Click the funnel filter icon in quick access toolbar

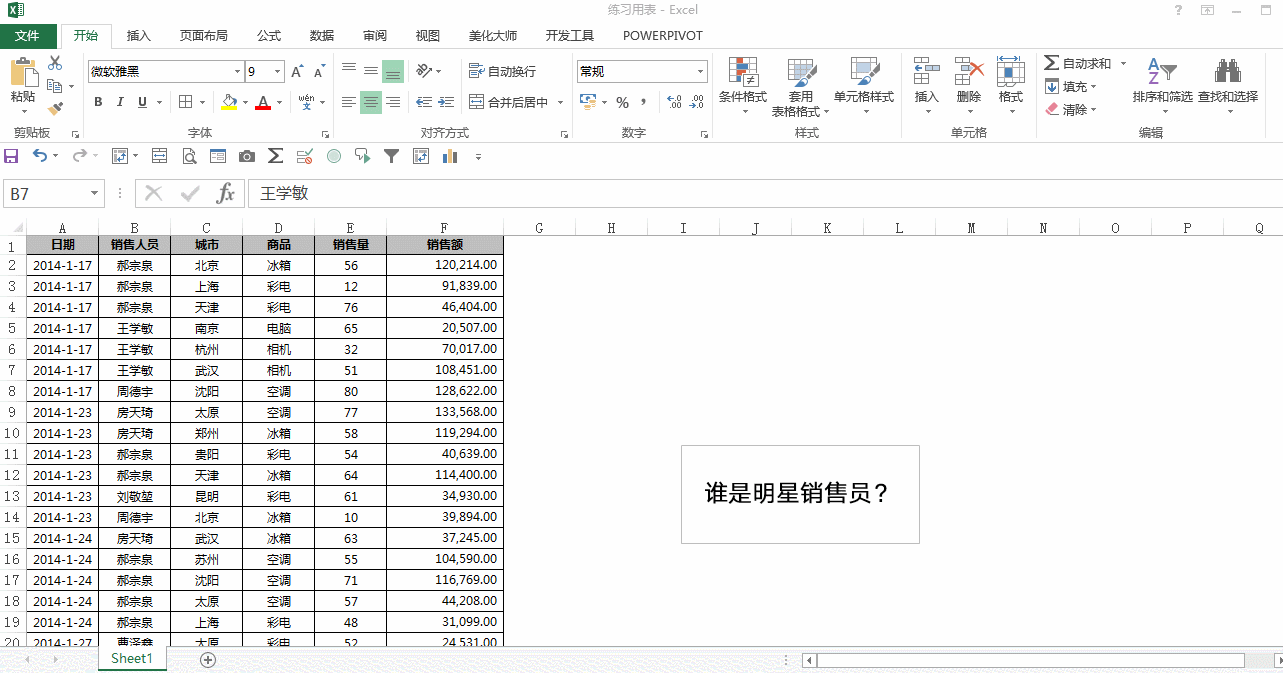[x=392, y=156]
